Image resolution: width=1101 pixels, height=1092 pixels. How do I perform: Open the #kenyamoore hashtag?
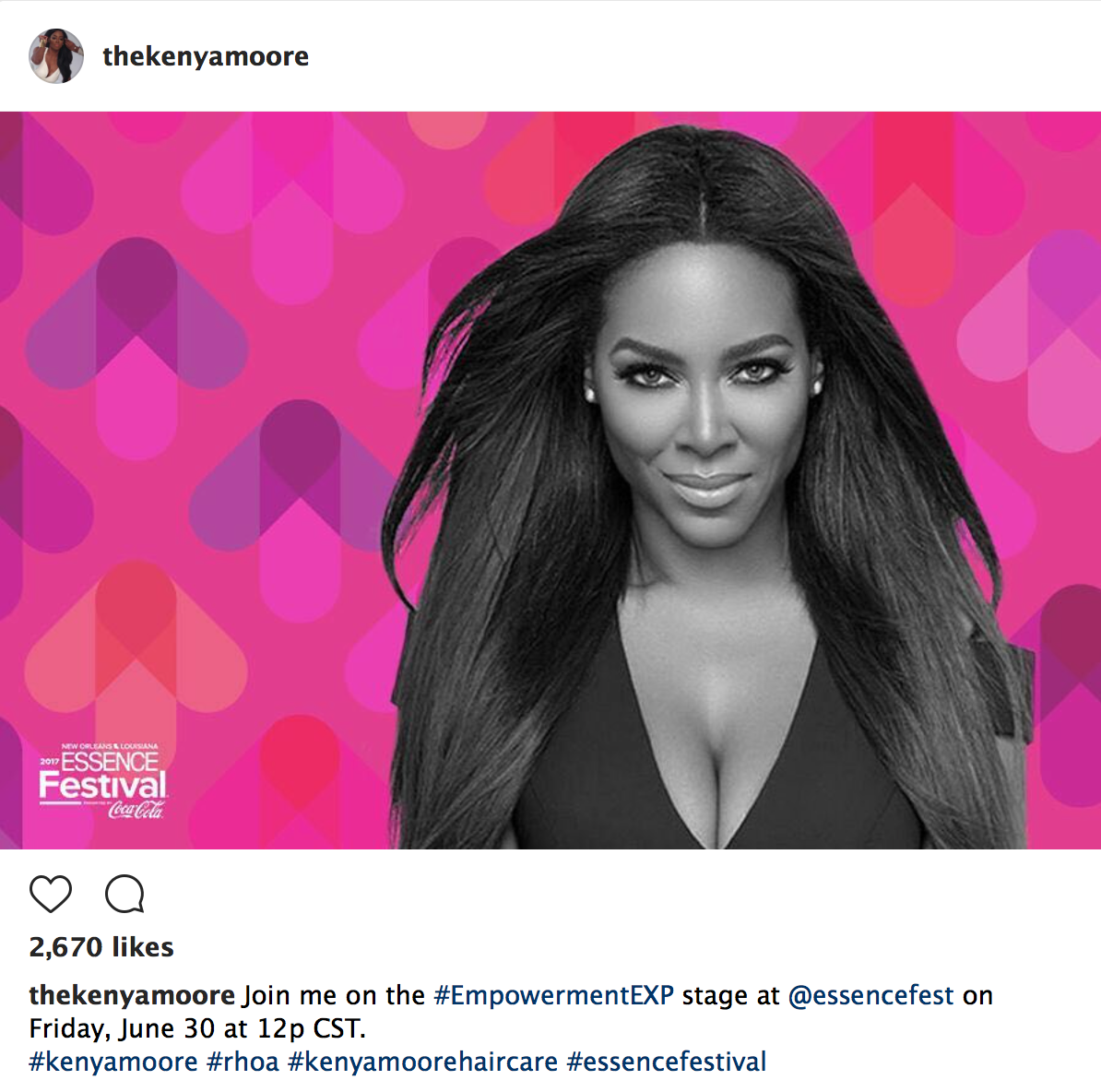(x=113, y=1061)
